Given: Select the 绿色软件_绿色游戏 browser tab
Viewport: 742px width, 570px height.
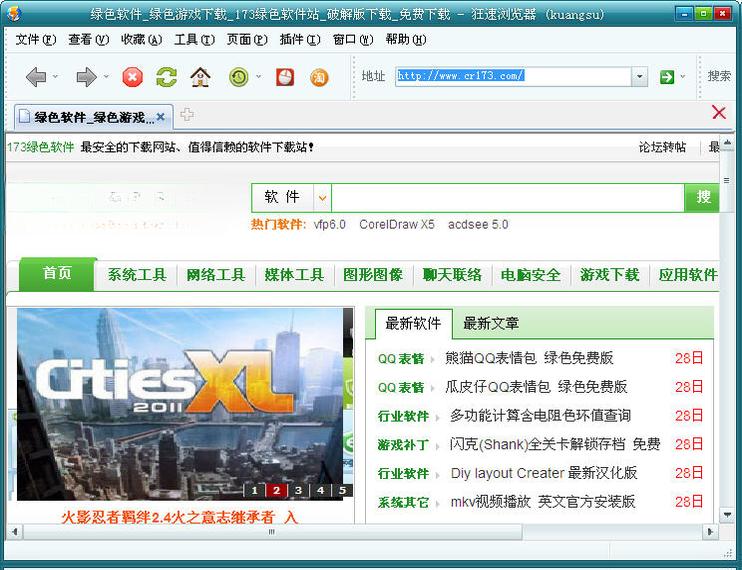Looking at the screenshot, I should coord(93,117).
